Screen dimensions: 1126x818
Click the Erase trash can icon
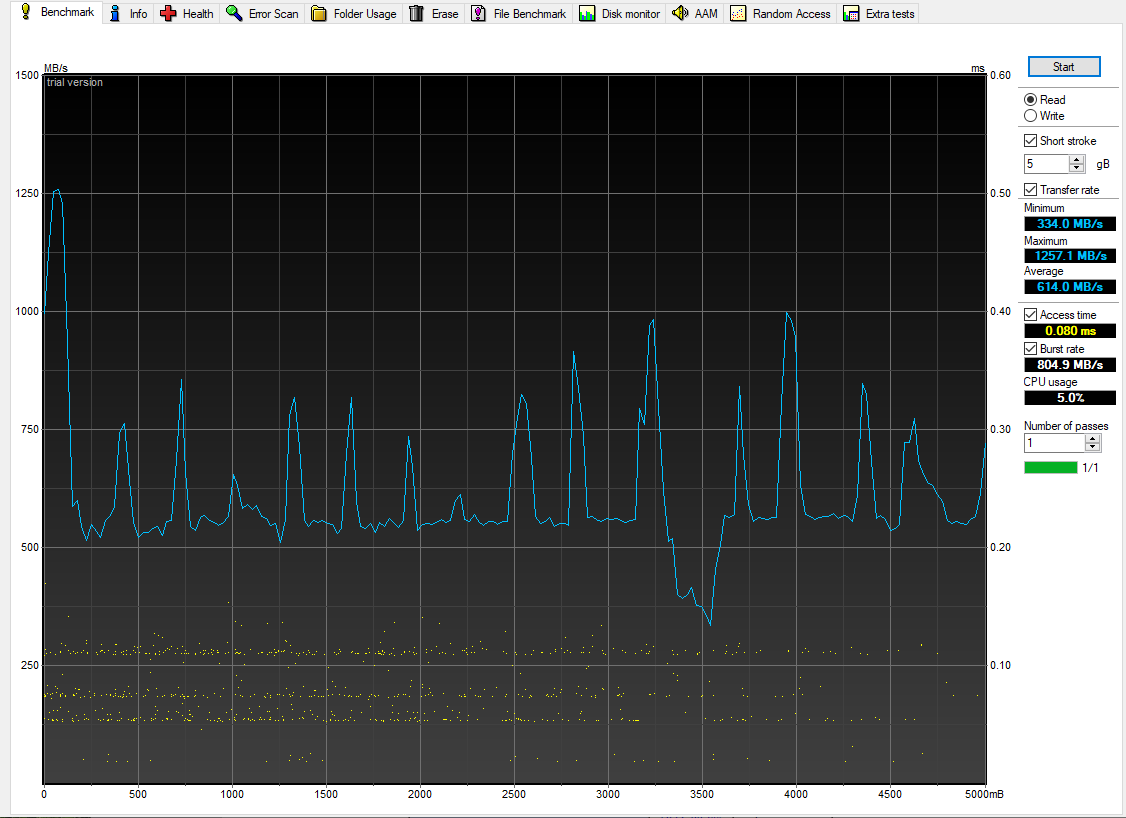pos(417,13)
